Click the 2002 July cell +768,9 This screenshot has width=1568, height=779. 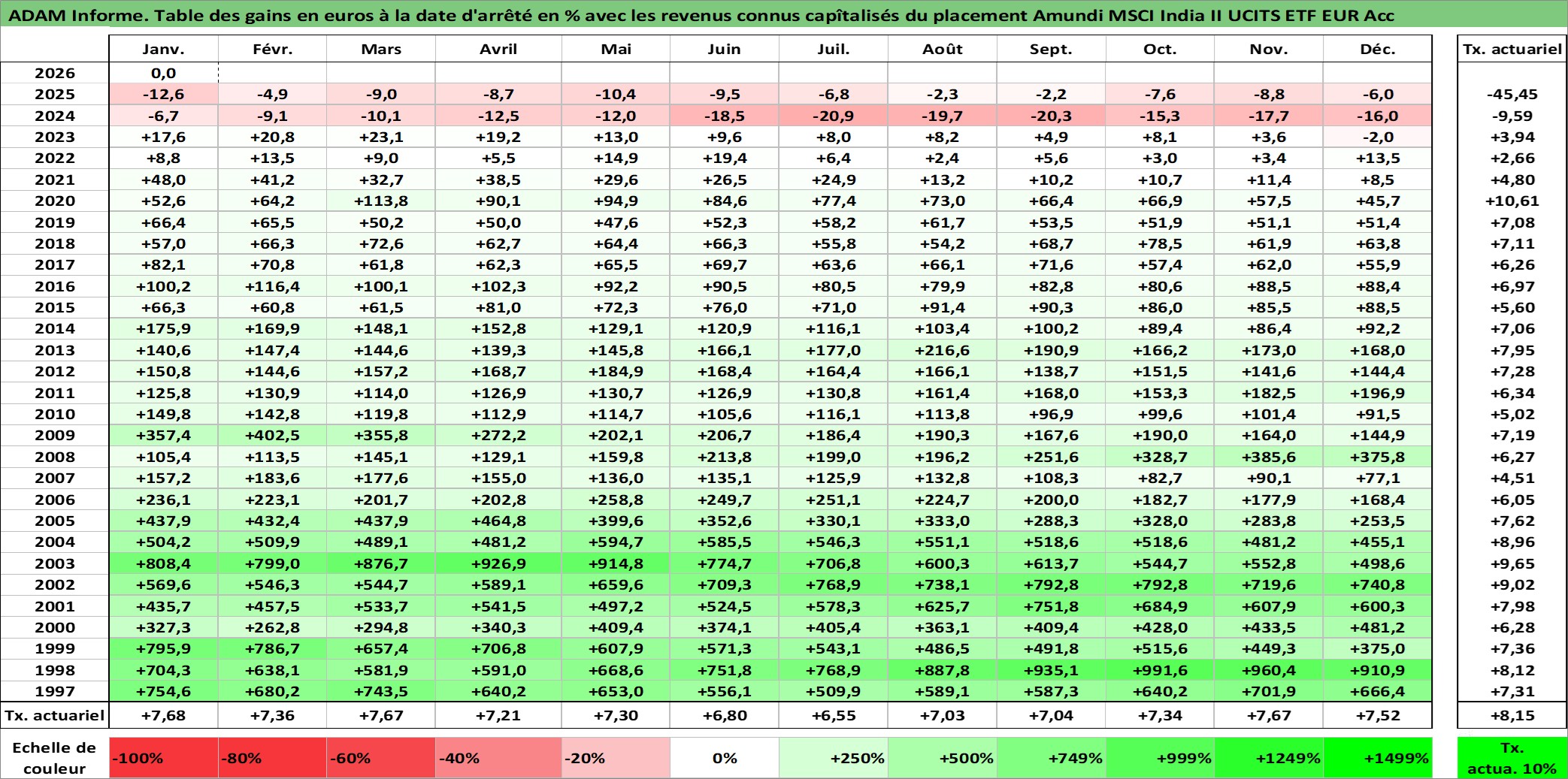[834, 584]
